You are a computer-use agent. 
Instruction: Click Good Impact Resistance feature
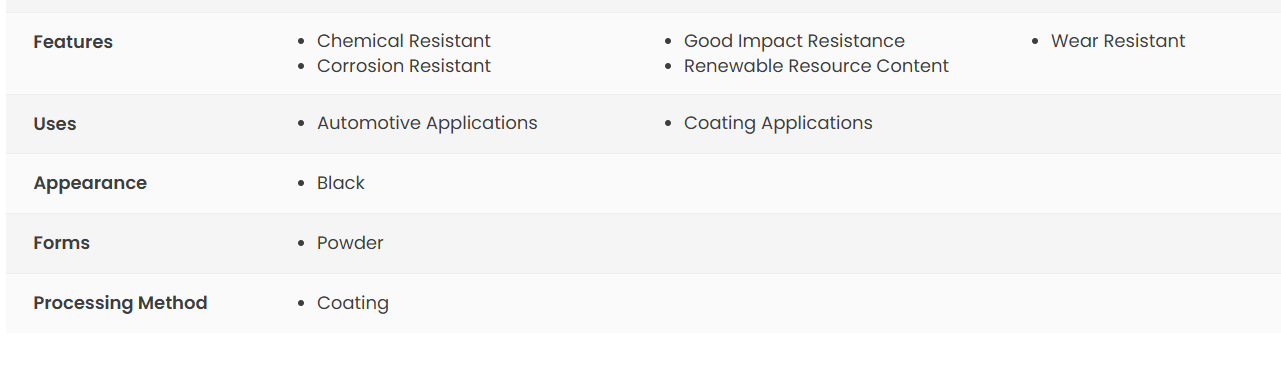[x=794, y=41]
